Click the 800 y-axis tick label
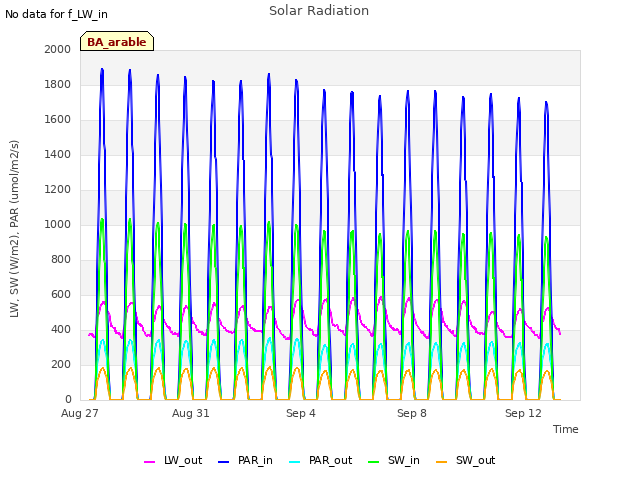640x480 pixels. point(61,260)
